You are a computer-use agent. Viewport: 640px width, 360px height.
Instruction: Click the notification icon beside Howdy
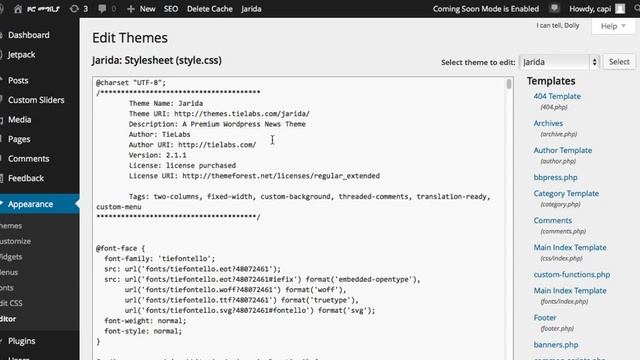pos(554,9)
